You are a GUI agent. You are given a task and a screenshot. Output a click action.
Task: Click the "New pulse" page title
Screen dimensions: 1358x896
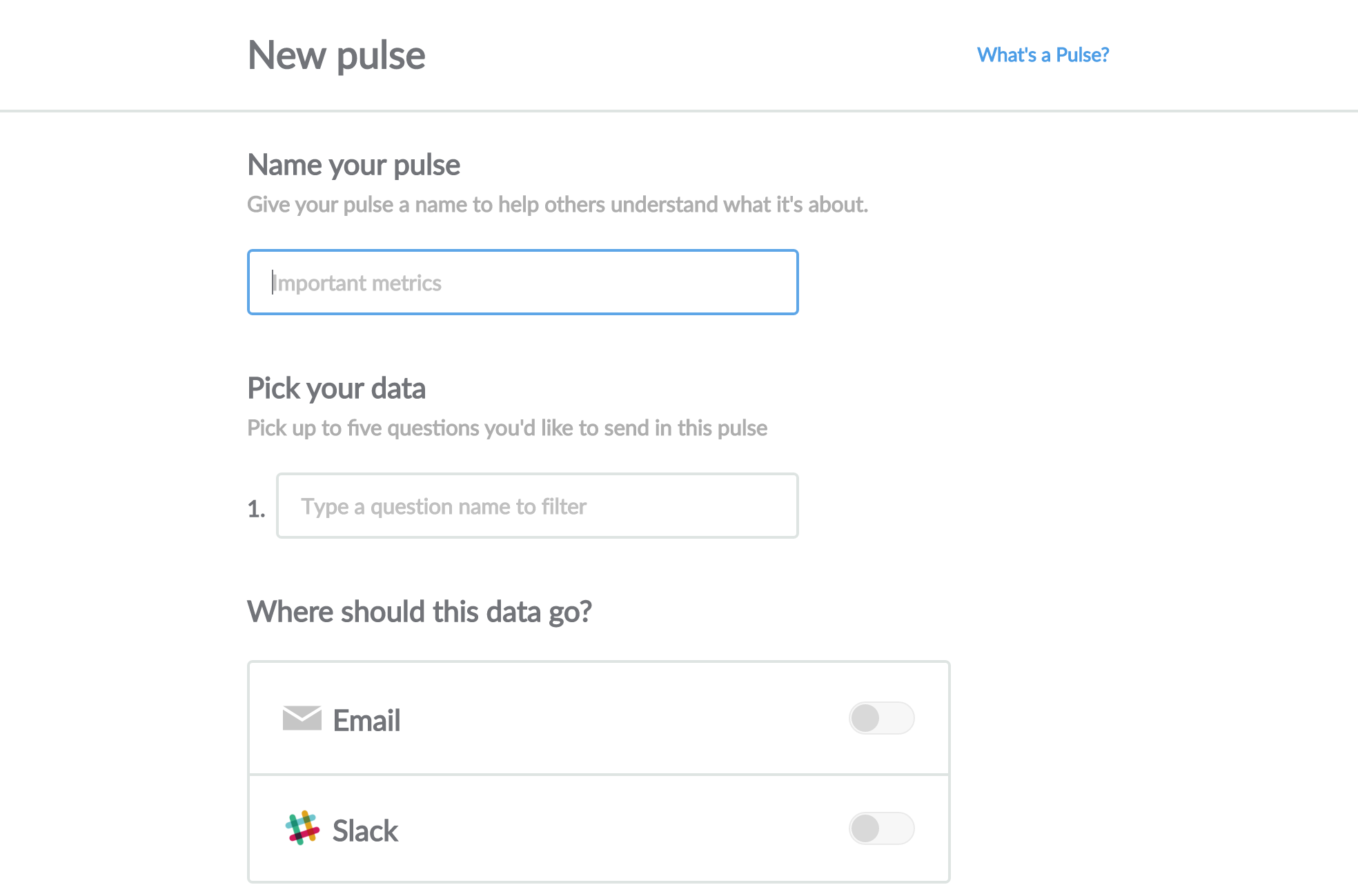tap(336, 55)
